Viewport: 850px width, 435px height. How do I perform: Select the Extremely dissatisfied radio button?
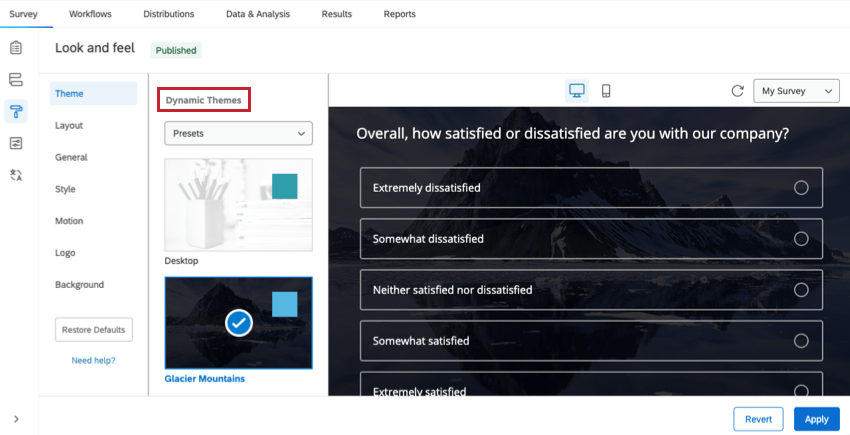pos(801,188)
